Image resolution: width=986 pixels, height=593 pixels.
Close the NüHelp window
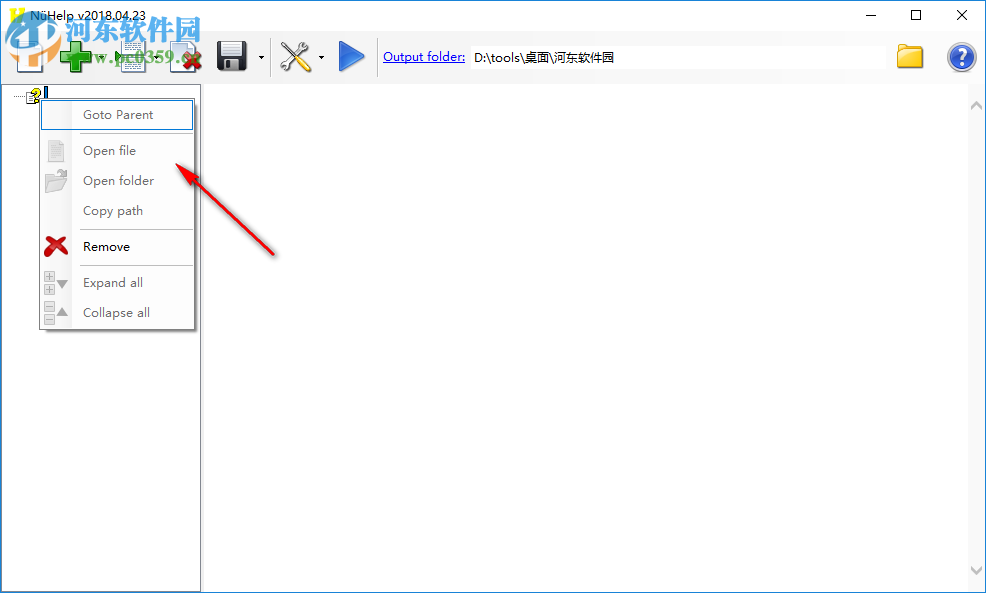coord(961,15)
